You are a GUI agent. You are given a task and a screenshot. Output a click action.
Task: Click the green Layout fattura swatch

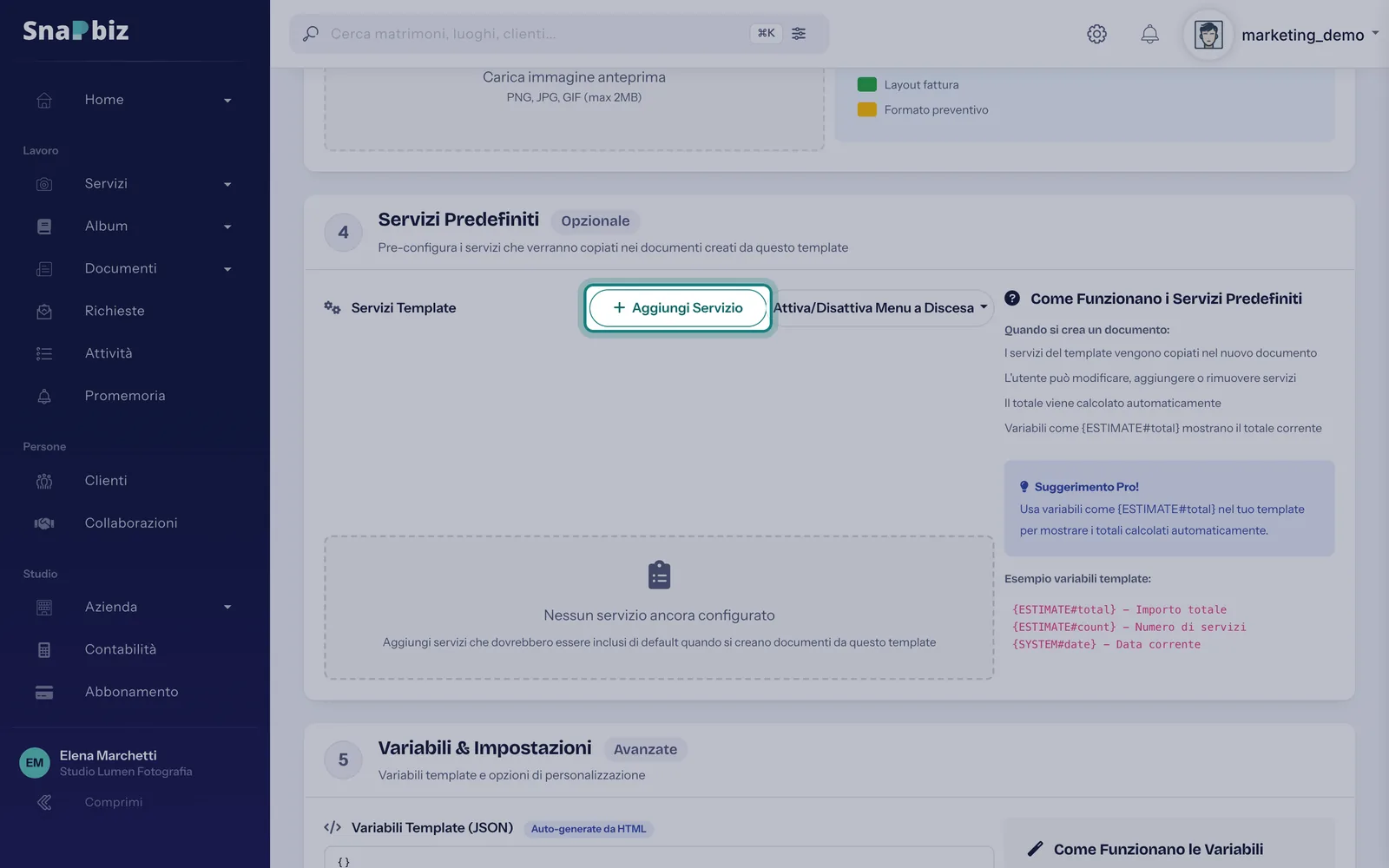[866, 85]
